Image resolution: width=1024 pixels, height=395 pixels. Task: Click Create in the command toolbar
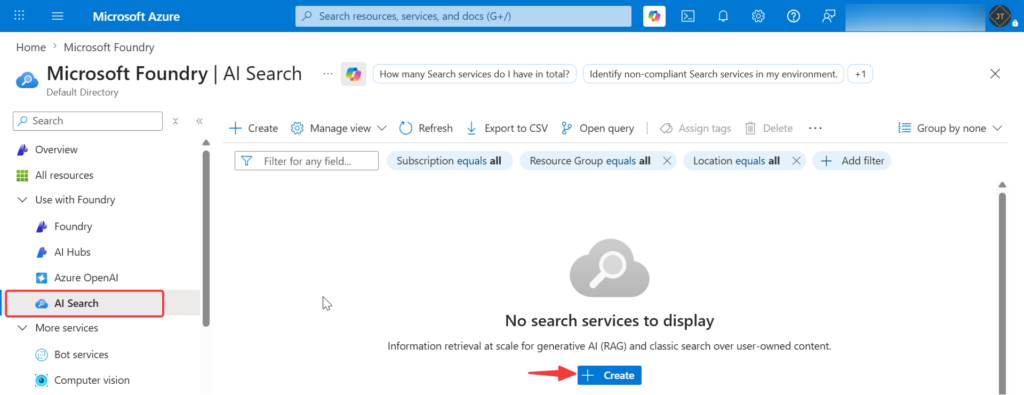253,128
